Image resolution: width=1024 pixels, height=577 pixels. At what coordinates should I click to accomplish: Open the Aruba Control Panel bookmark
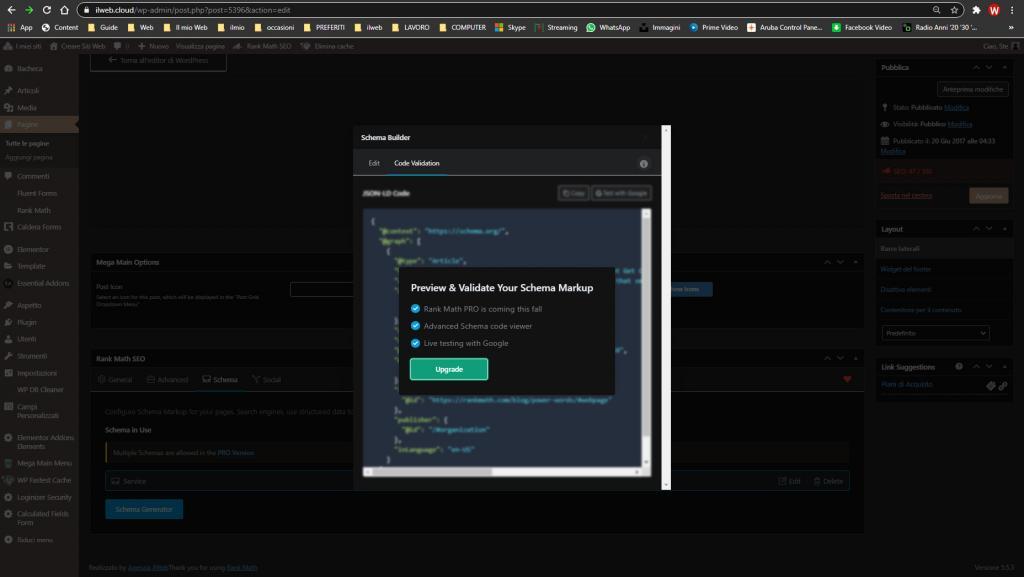tap(785, 27)
